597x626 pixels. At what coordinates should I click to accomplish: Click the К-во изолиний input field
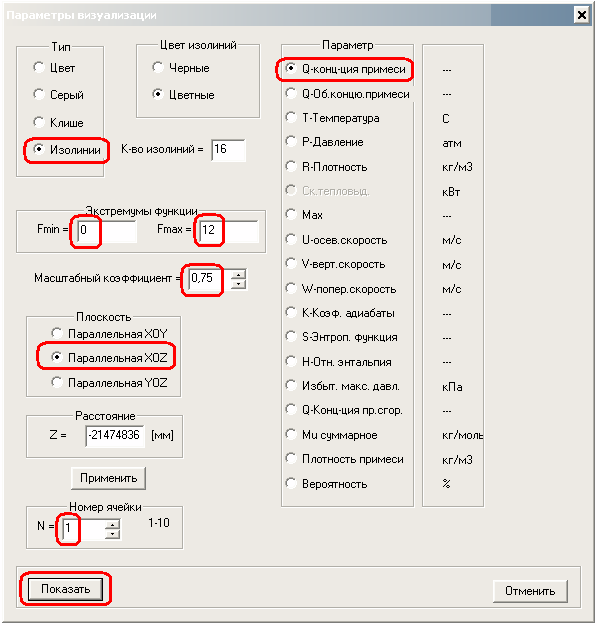228,150
